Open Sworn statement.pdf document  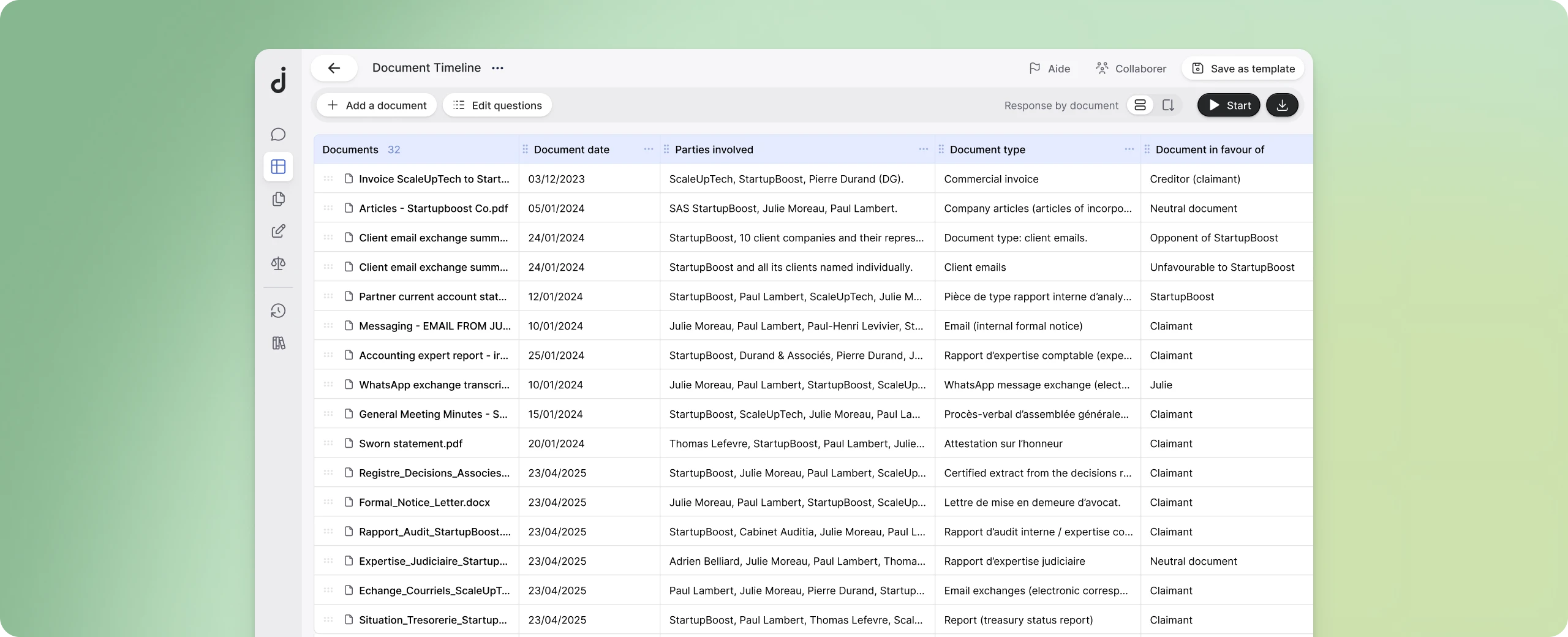click(x=410, y=443)
